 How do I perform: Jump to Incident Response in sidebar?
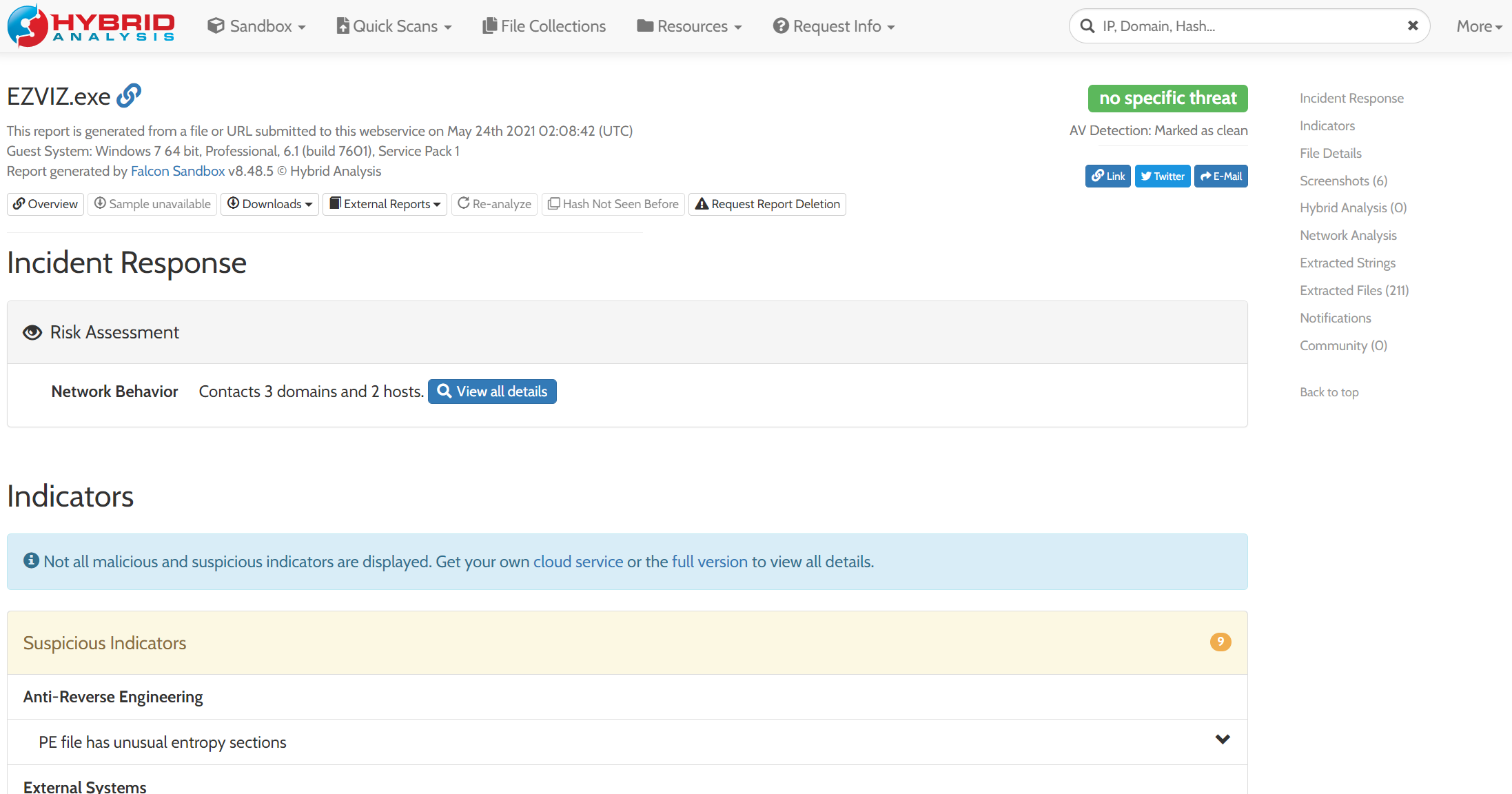tap(1351, 99)
